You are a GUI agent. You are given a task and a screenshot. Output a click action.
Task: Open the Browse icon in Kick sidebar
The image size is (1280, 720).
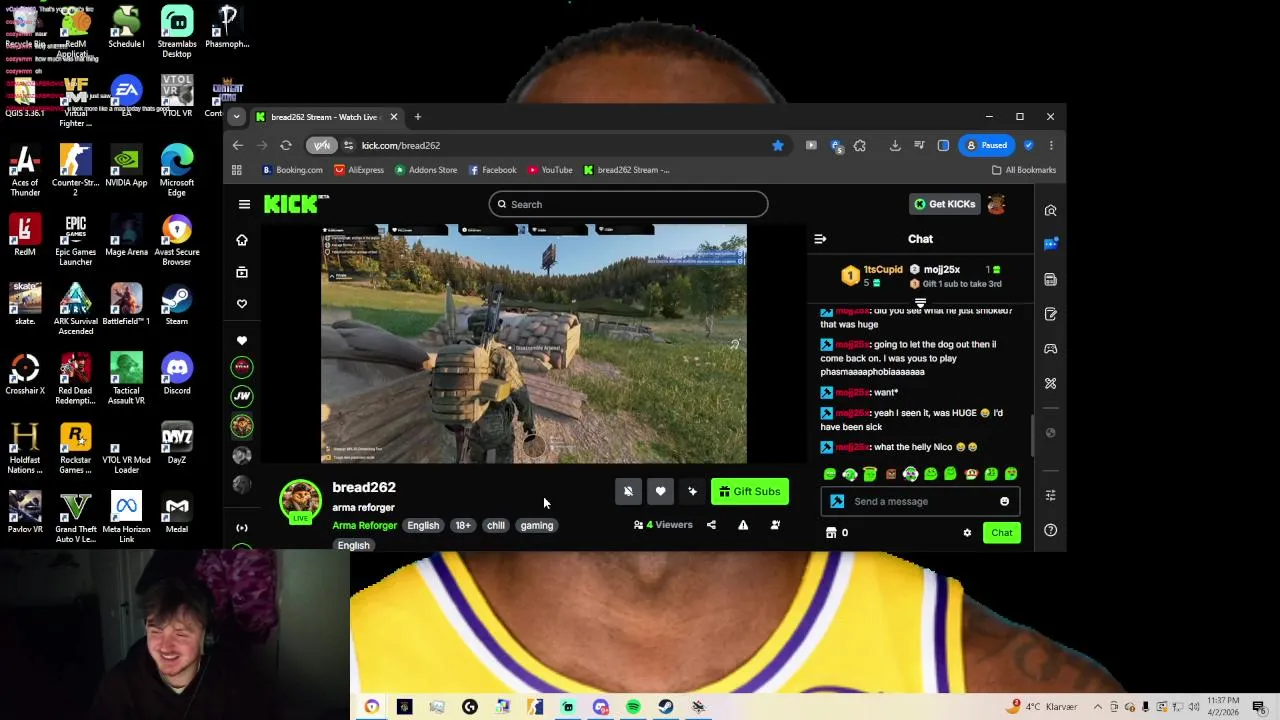click(242, 272)
